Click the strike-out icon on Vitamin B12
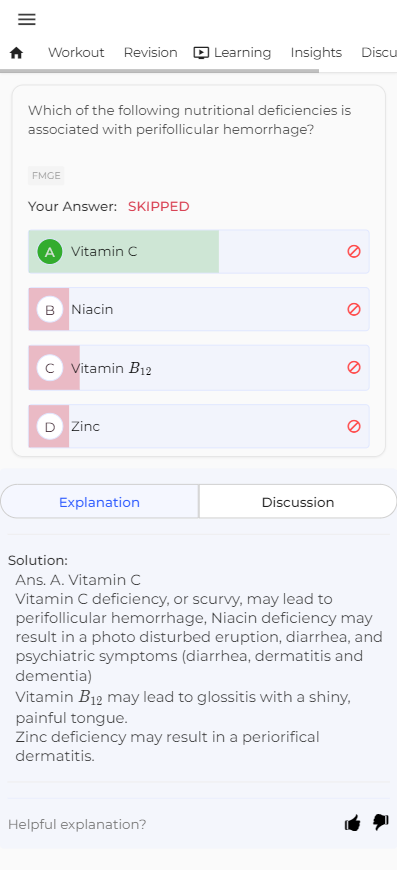The image size is (397, 870). pyautogui.click(x=354, y=367)
